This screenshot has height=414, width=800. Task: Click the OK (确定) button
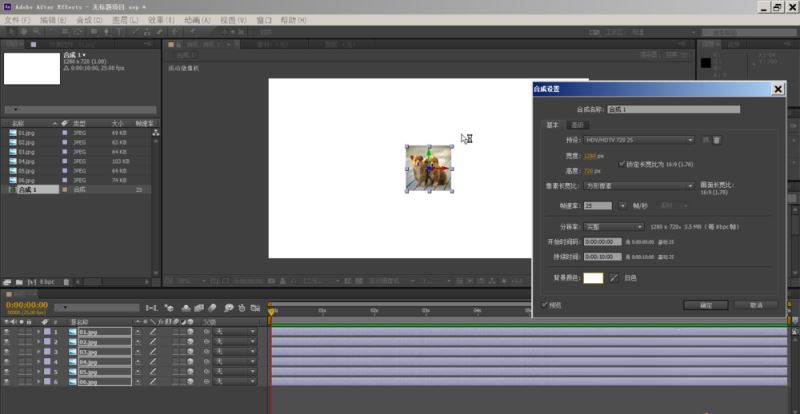click(706, 305)
